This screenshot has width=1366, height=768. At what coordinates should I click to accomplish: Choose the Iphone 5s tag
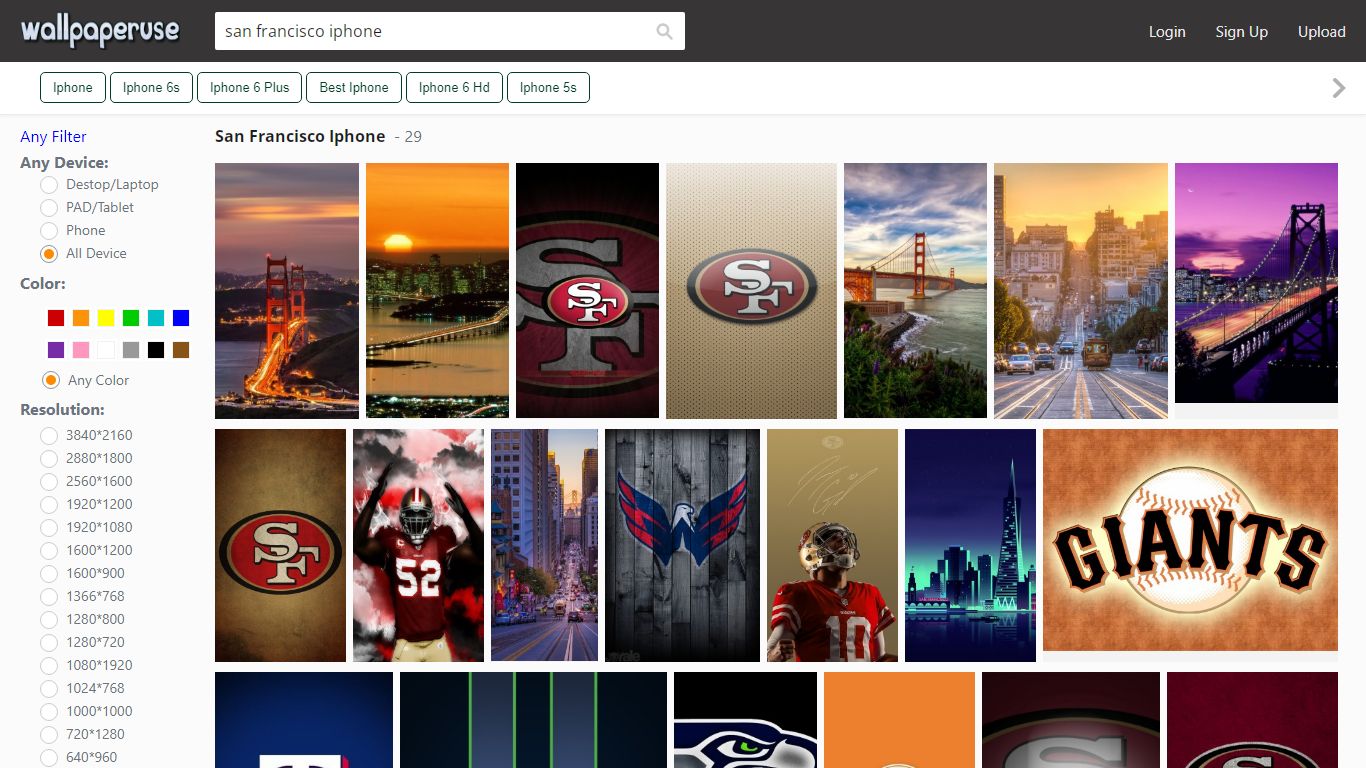548,87
